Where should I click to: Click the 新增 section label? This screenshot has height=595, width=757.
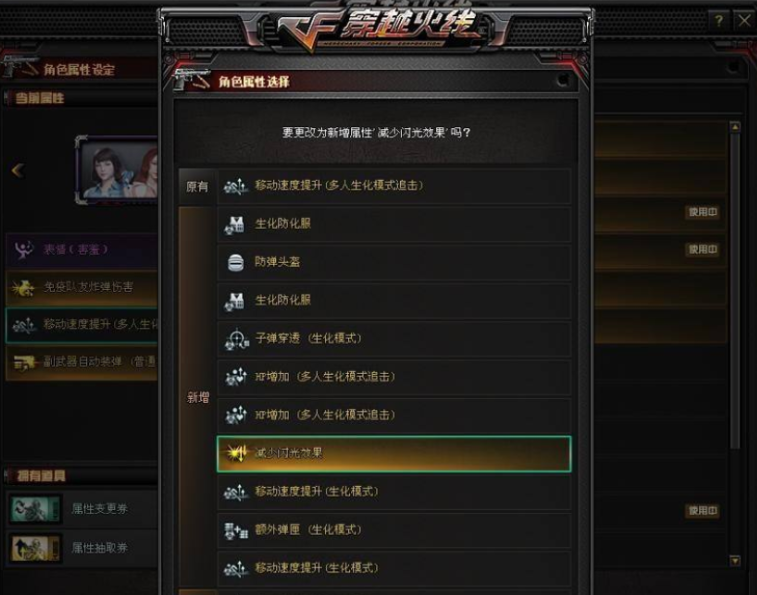click(x=198, y=397)
